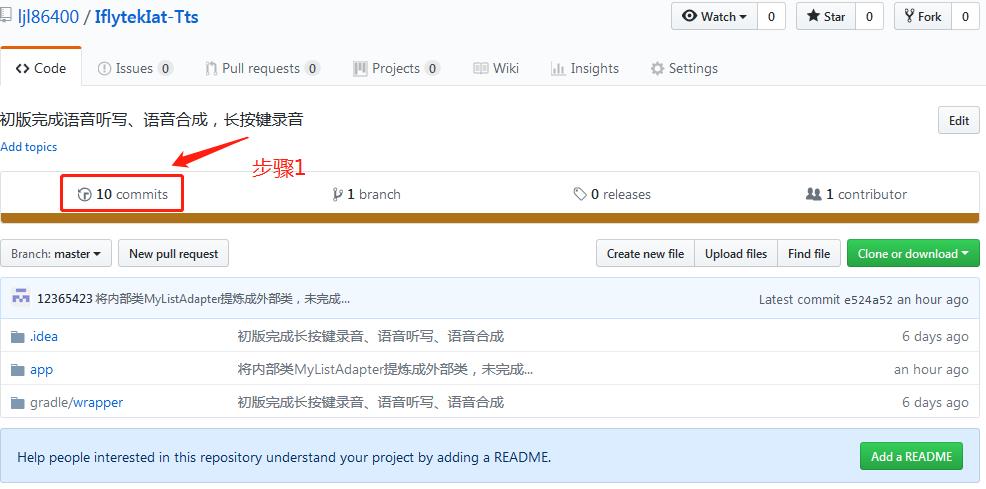Go to the Projects tab
The height and width of the screenshot is (489, 986).
[396, 68]
